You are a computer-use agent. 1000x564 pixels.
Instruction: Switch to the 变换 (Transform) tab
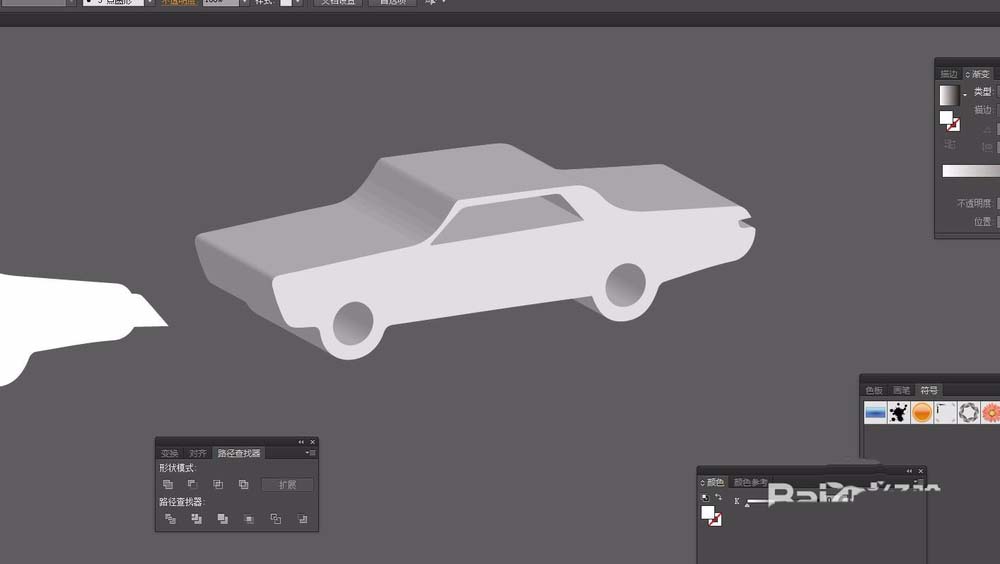[x=170, y=453]
